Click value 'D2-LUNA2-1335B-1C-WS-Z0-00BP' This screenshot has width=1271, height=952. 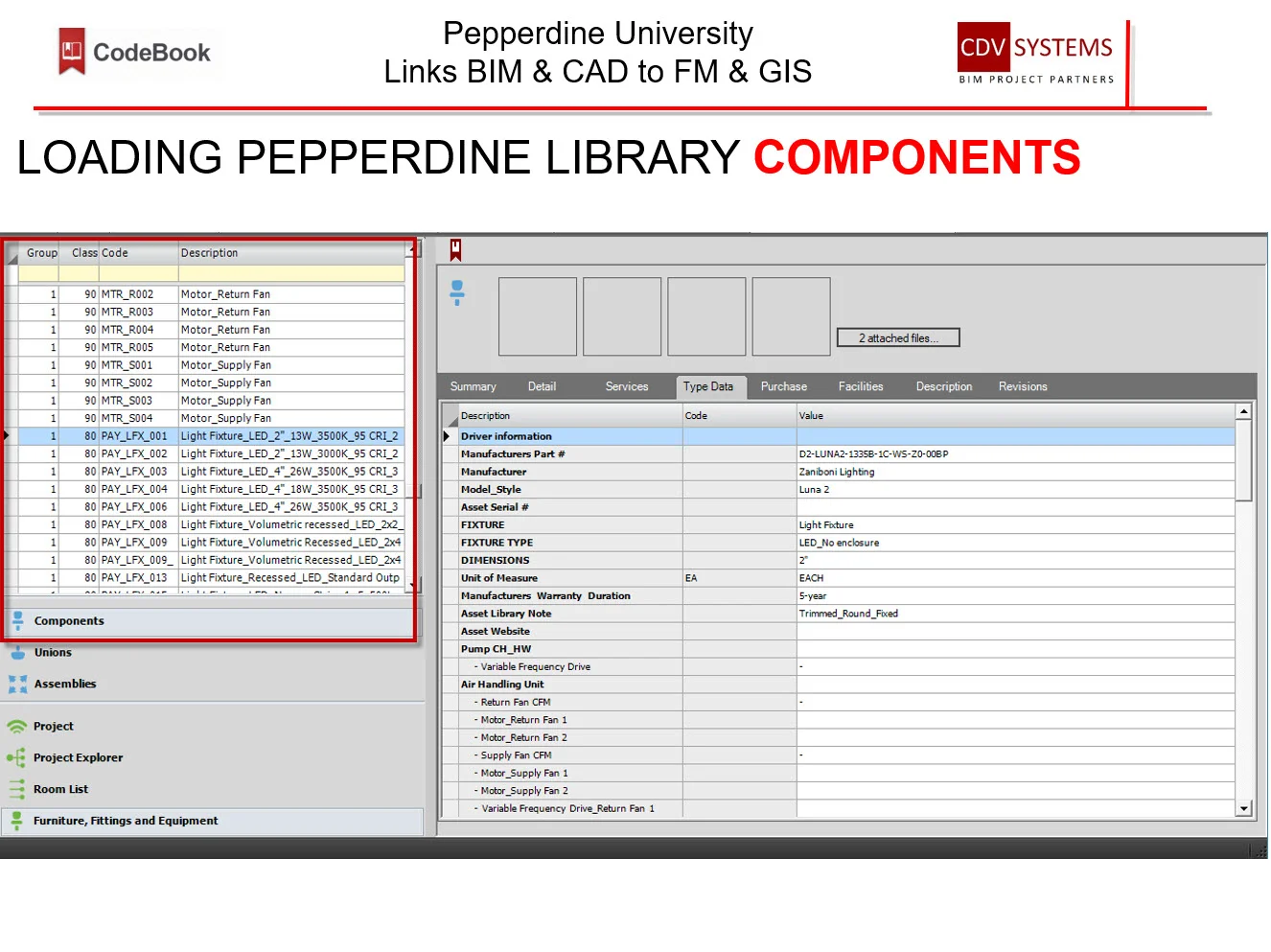(873, 454)
